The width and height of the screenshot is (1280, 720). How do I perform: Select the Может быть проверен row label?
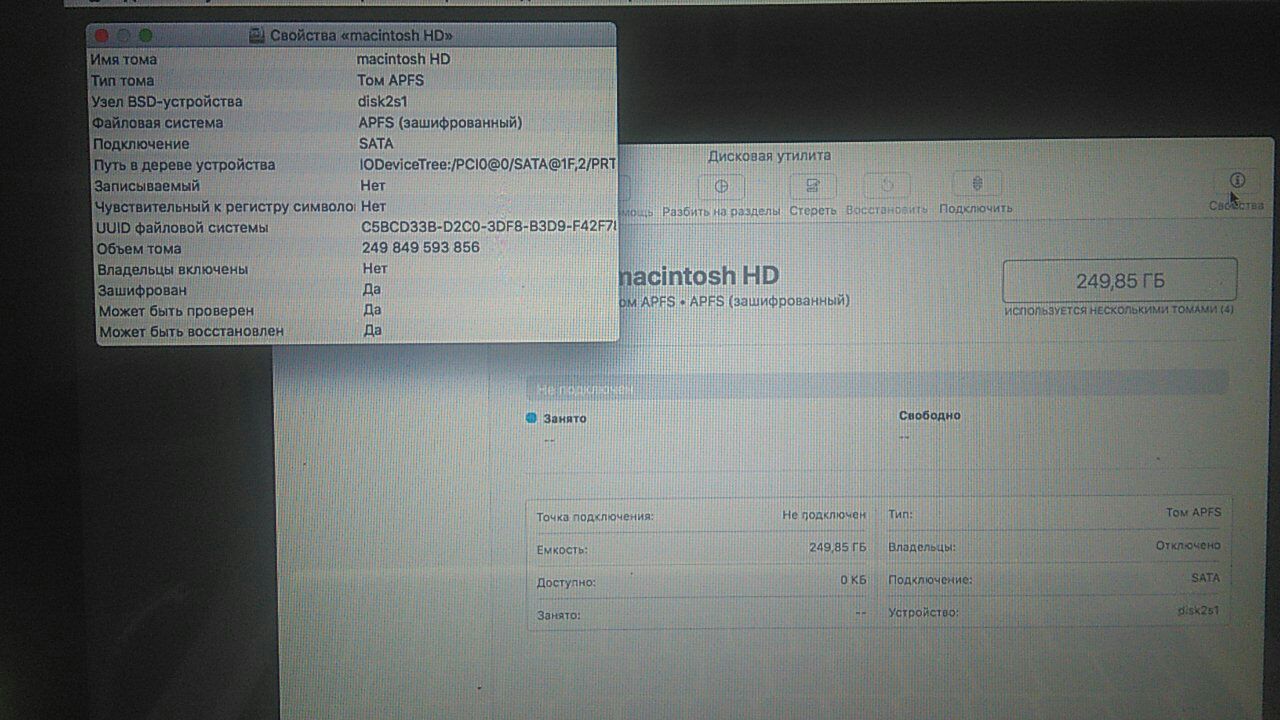[176, 310]
